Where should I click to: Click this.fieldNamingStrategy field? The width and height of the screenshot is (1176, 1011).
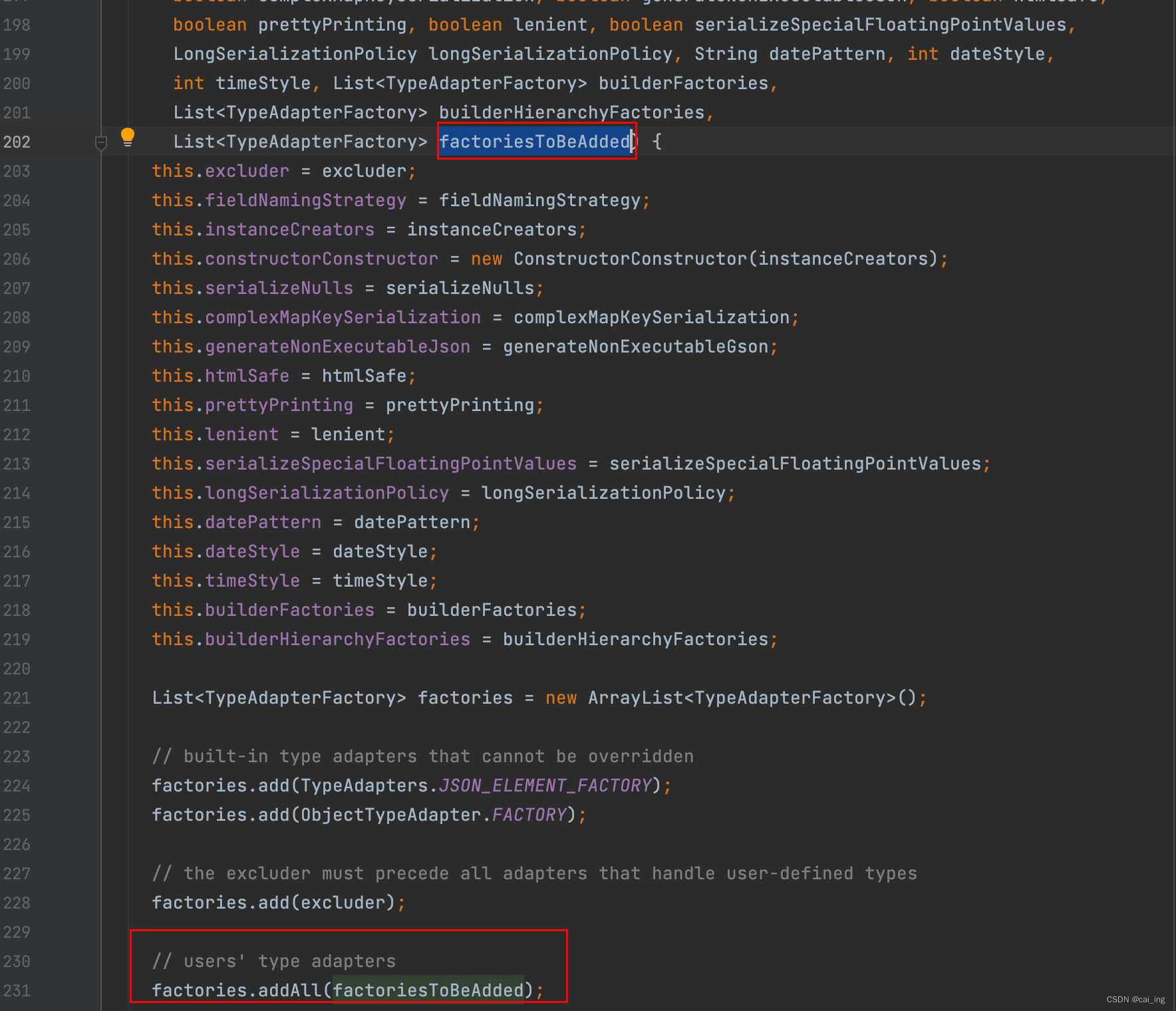point(279,200)
